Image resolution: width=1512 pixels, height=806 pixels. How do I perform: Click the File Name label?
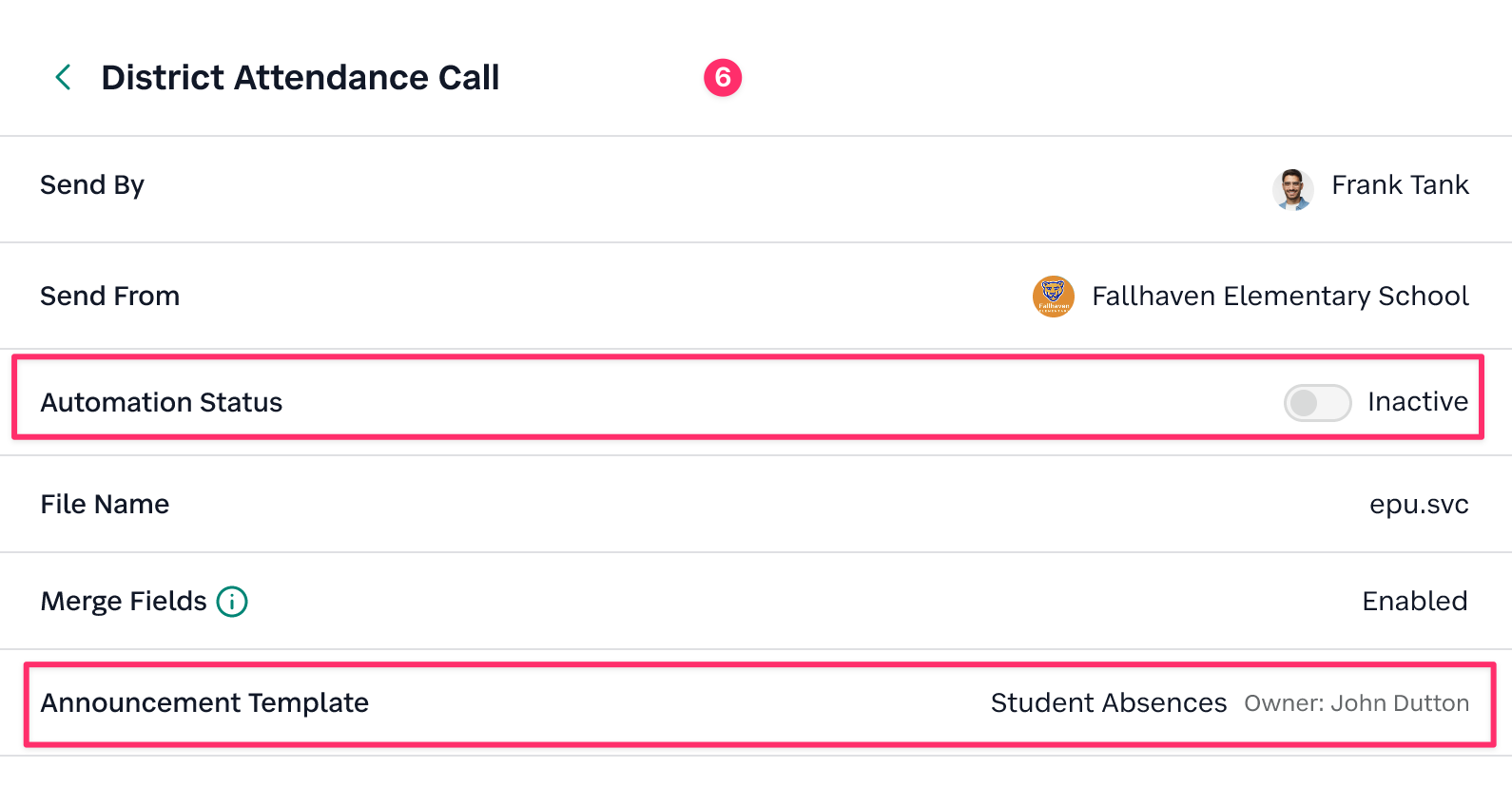pos(105,505)
